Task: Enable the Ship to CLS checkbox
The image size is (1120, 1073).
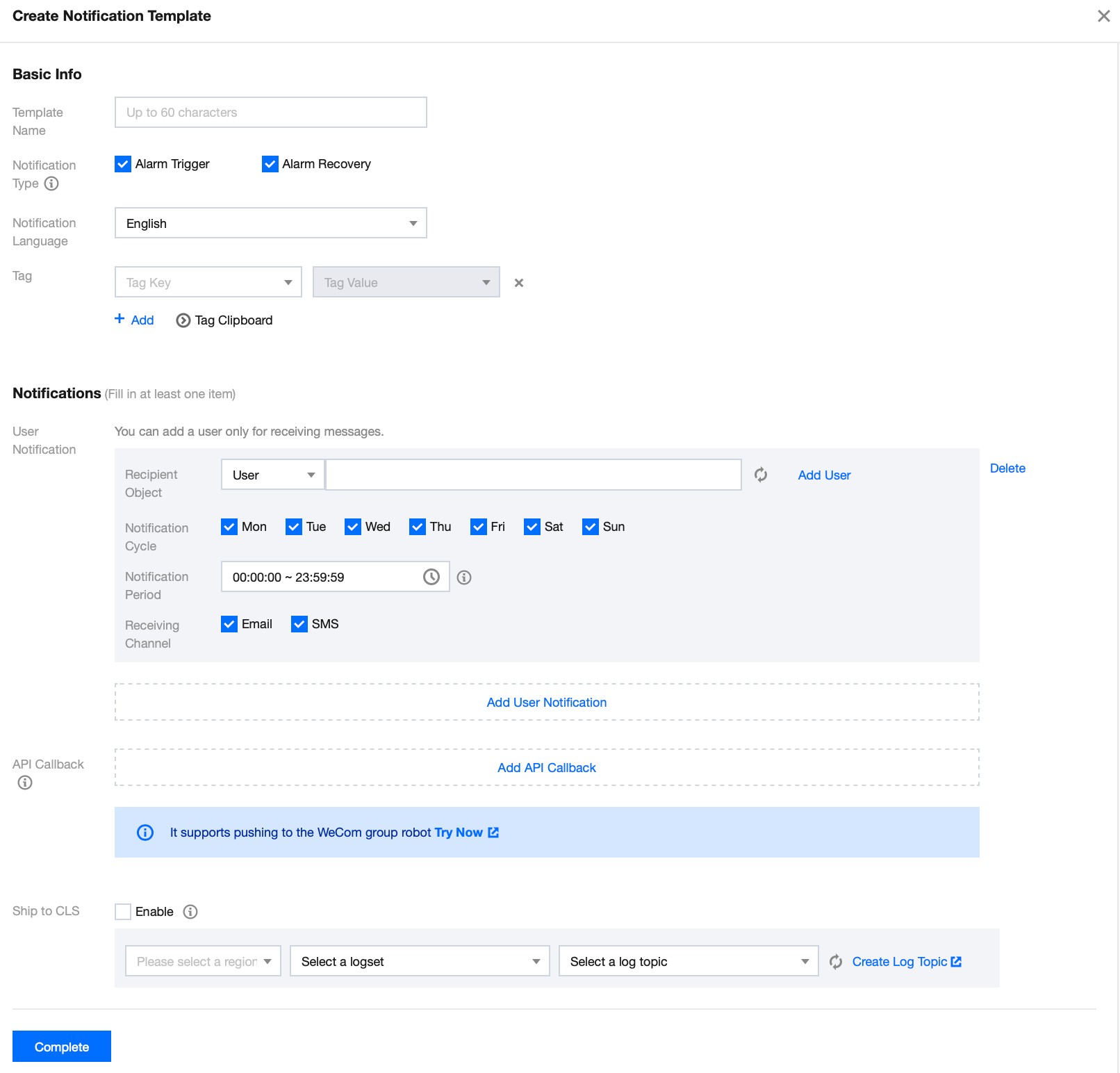Action: (123, 912)
